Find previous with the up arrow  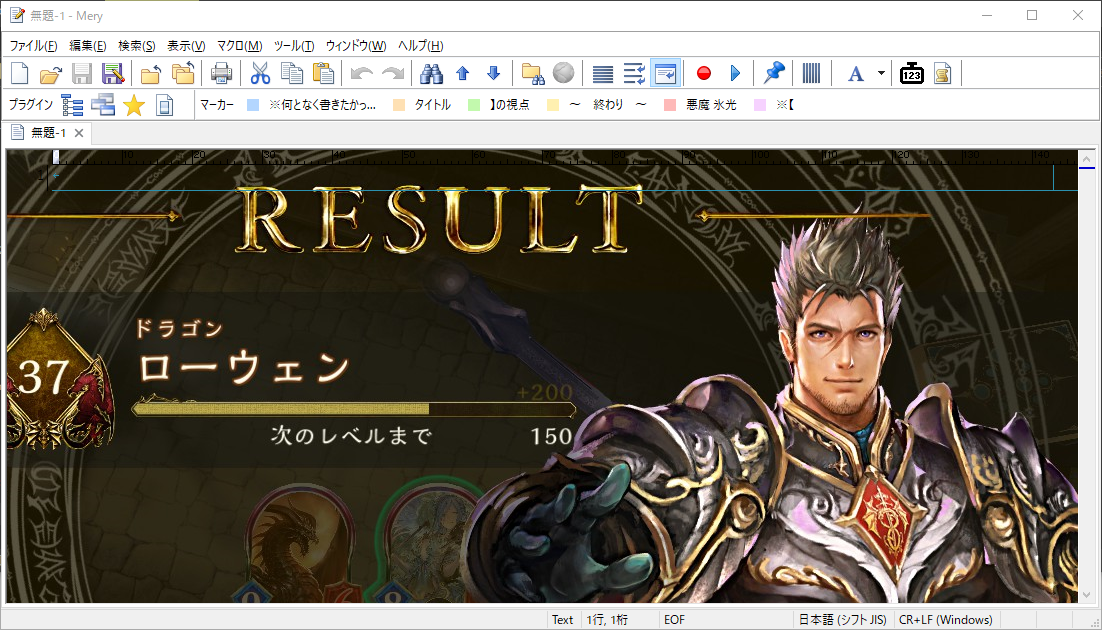462,73
